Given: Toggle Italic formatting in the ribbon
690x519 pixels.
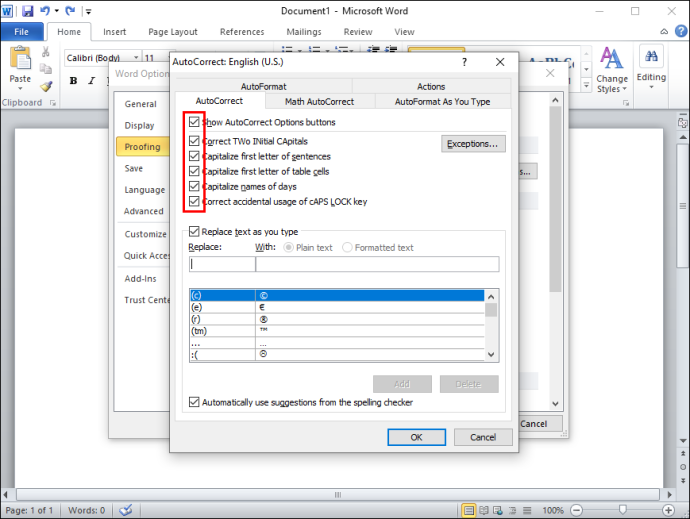Looking at the screenshot, I should tap(92, 81).
